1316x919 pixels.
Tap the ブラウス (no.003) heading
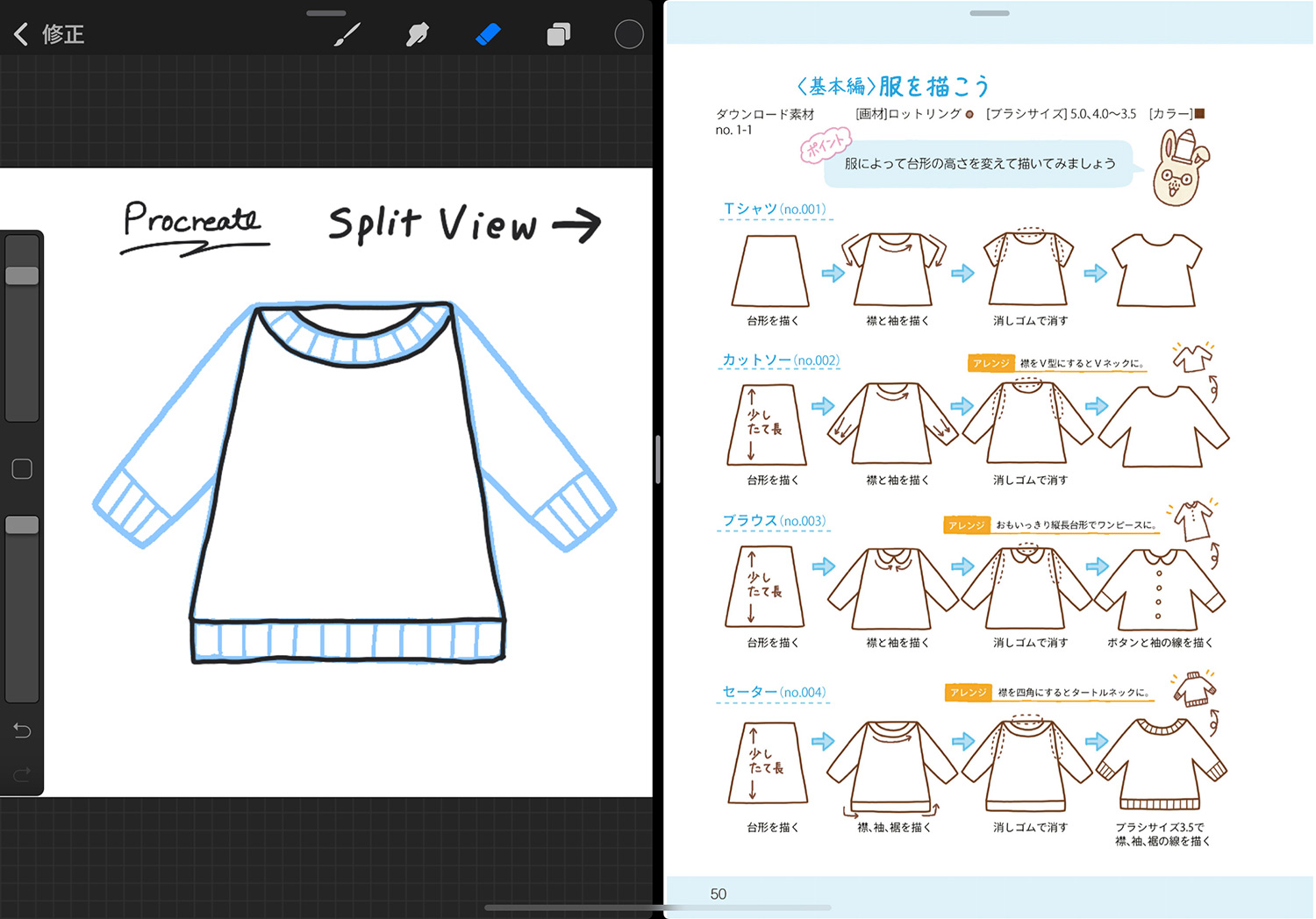pyautogui.click(x=774, y=521)
